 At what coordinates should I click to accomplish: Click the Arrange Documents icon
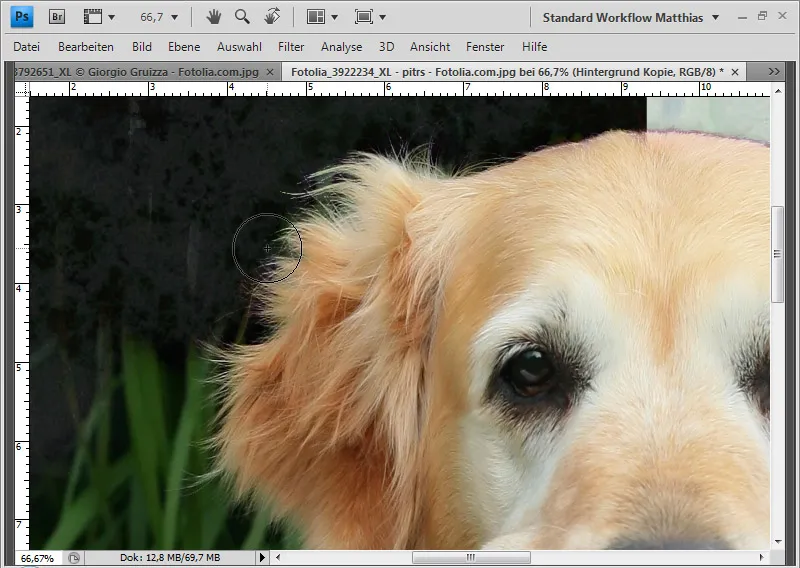pos(316,17)
